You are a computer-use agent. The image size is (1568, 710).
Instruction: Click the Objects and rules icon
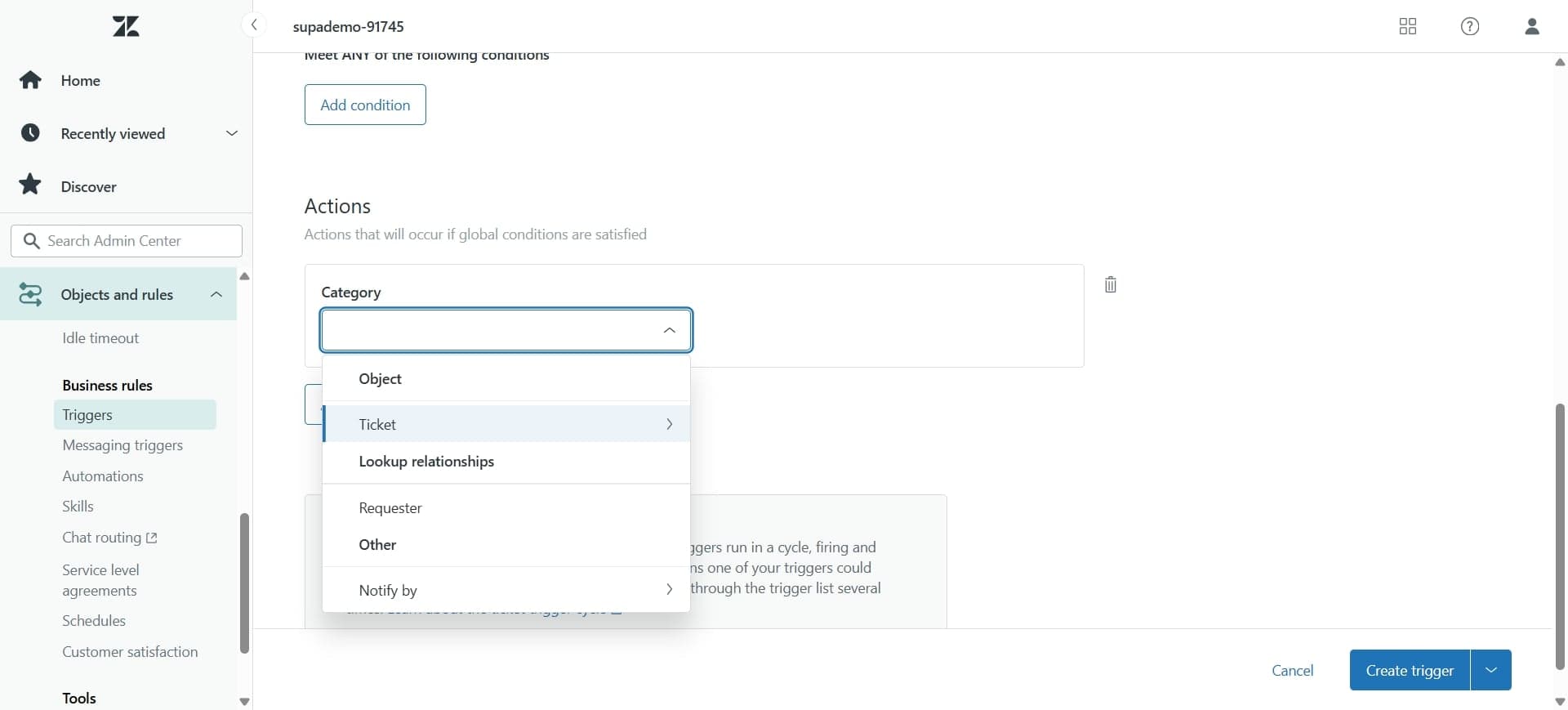[30, 295]
